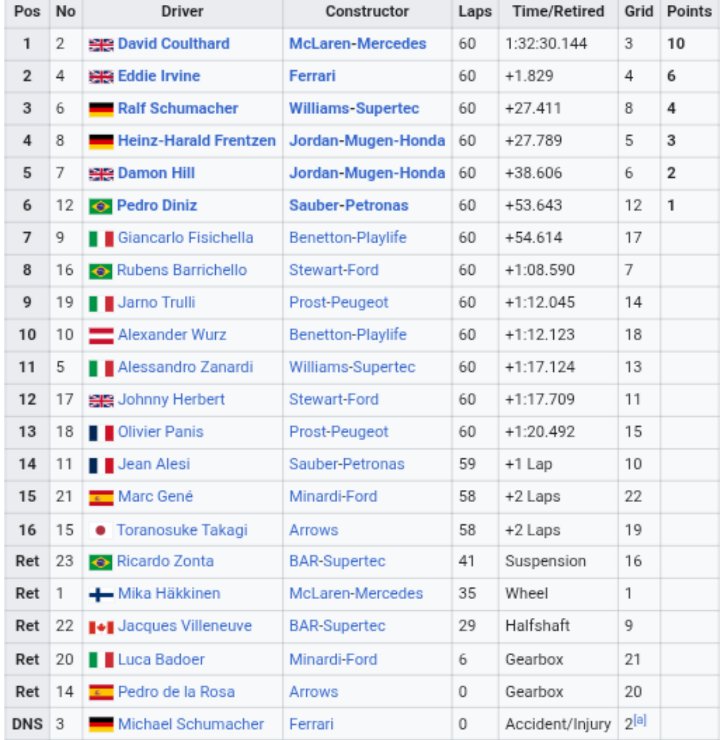
Task: Follow the Ricardo Zonta link
Action: pos(165,561)
